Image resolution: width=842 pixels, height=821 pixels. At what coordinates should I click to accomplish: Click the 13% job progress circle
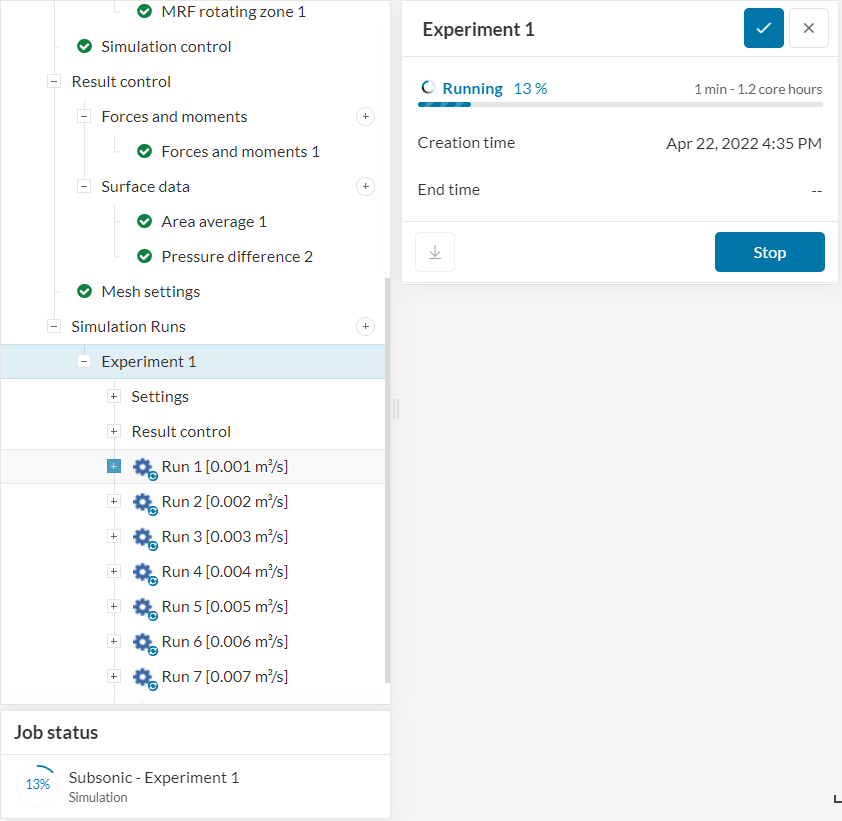38,785
